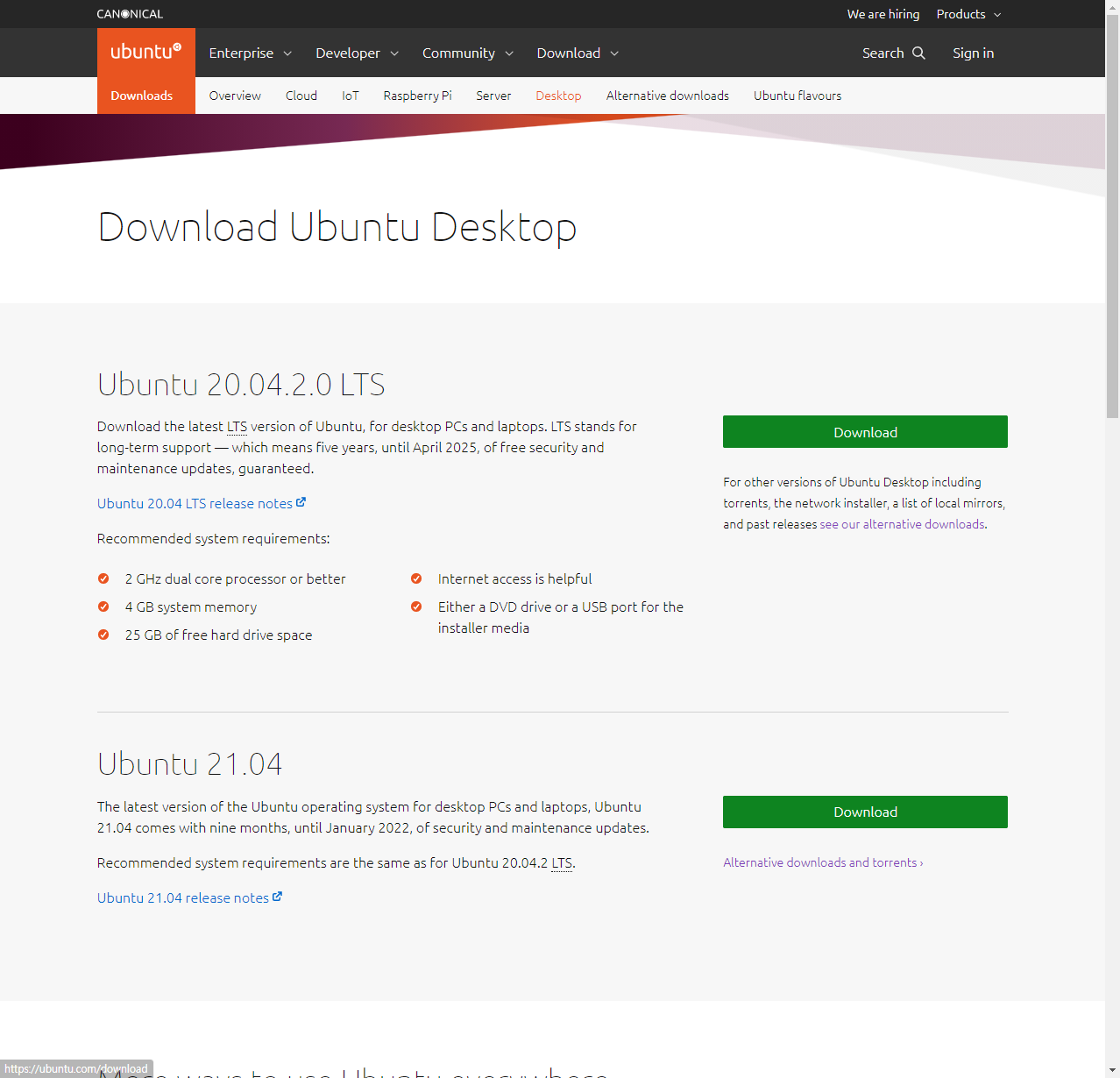Open Alternative downloads tab
The height and width of the screenshot is (1078, 1120).
[668, 96]
